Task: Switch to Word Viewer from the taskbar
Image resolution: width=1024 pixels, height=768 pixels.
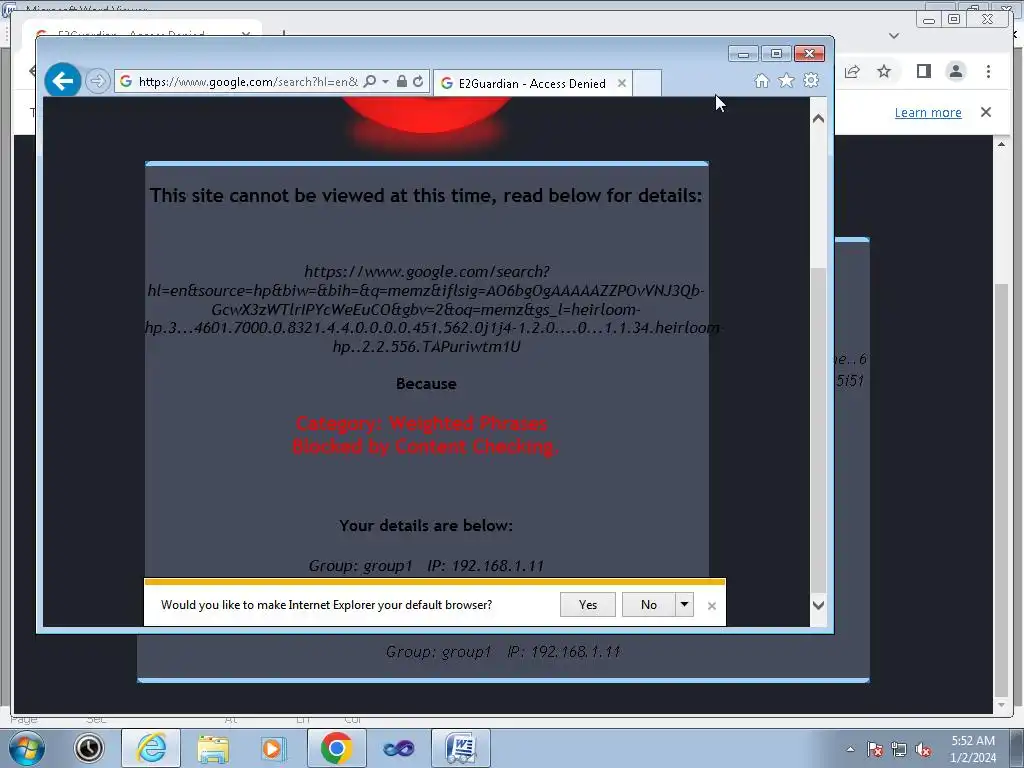Action: tap(461, 748)
